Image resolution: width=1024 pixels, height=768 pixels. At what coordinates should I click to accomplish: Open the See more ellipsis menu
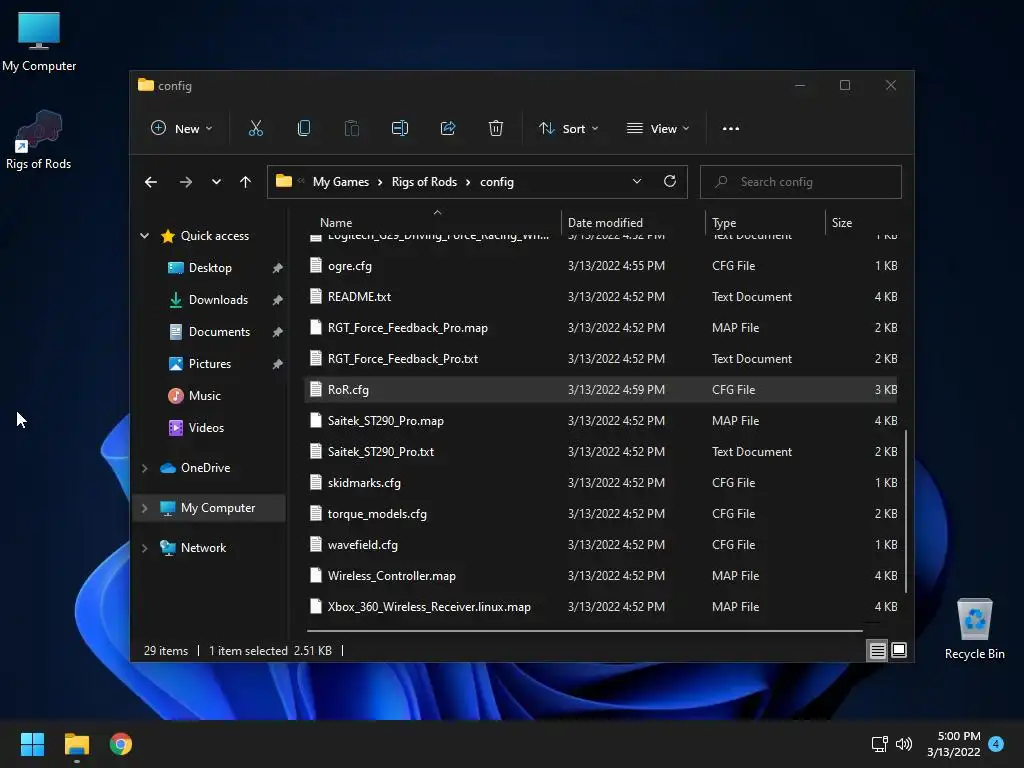[731, 129]
